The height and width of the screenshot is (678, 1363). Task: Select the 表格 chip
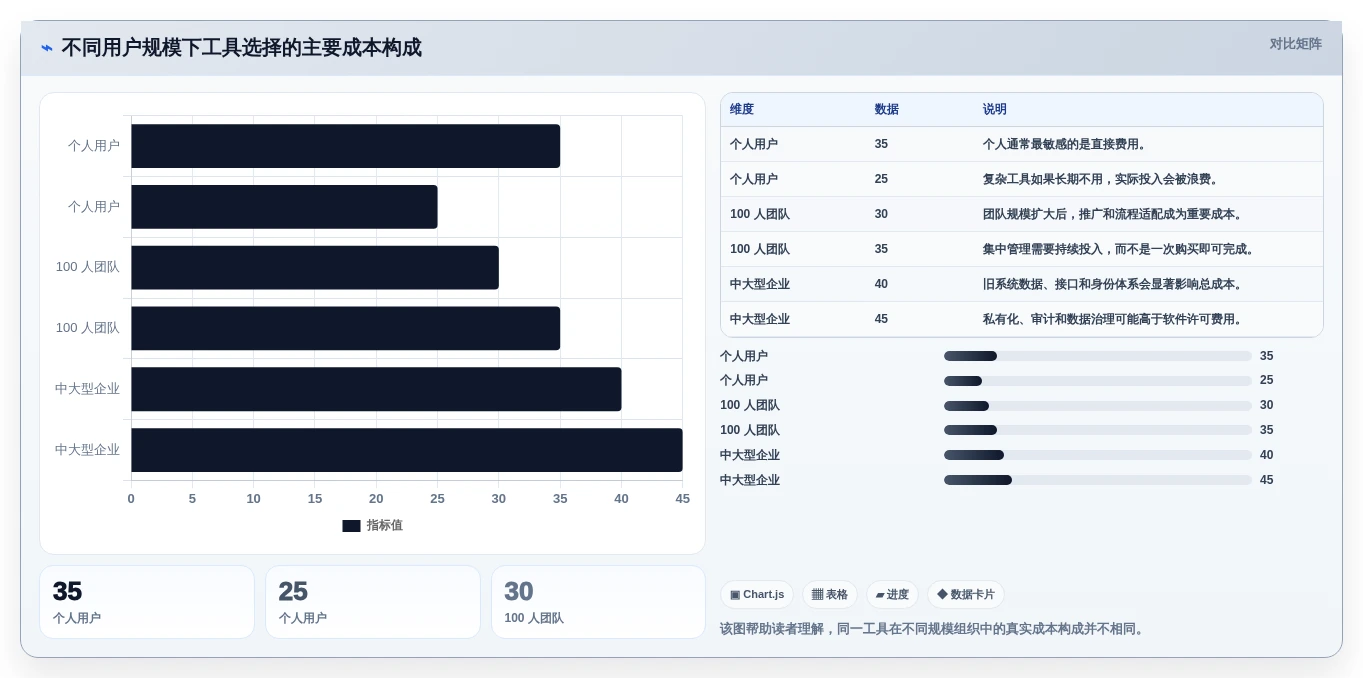point(830,595)
